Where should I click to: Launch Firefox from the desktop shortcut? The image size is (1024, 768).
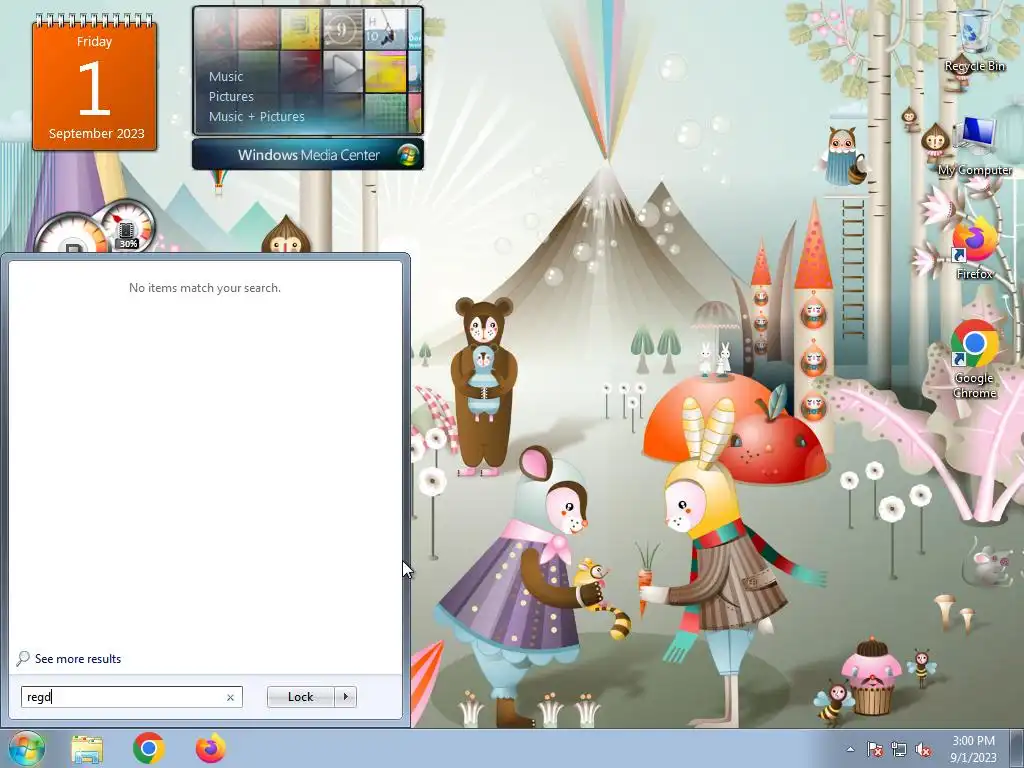coord(974,248)
